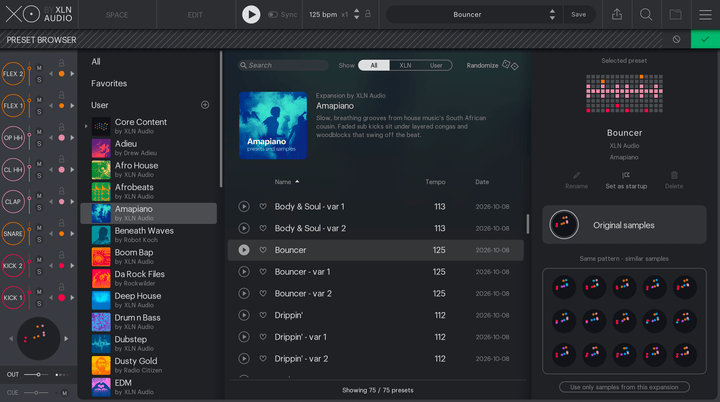Open the folder icon in top bar

point(675,15)
